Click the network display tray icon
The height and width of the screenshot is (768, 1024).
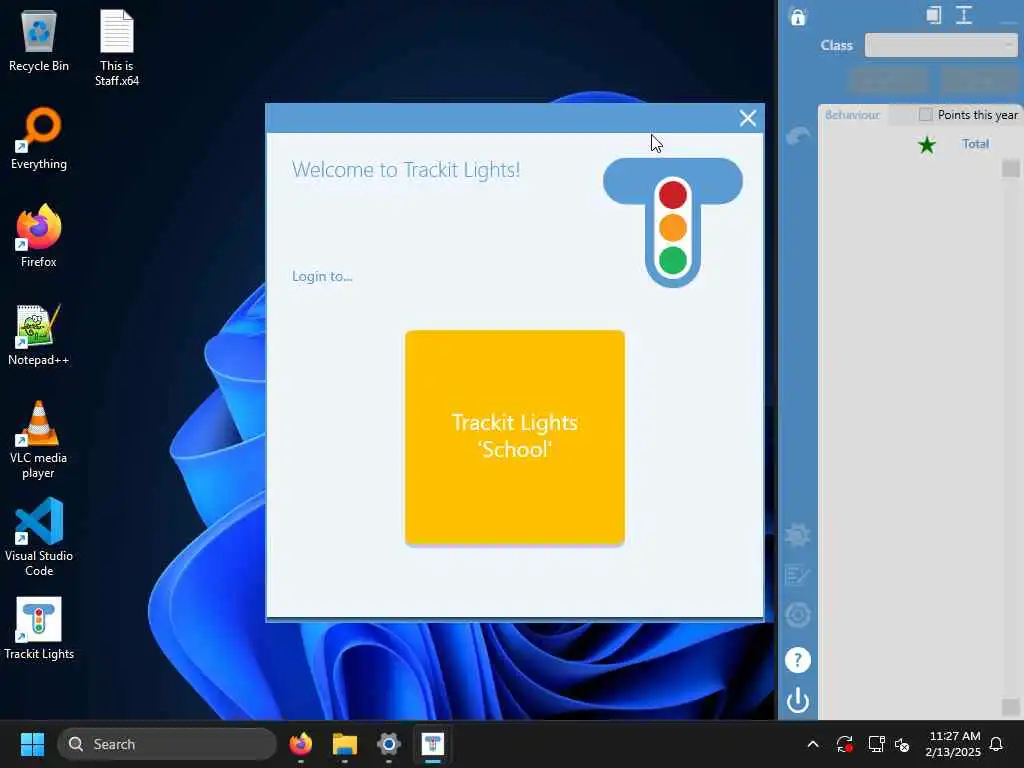tap(876, 744)
